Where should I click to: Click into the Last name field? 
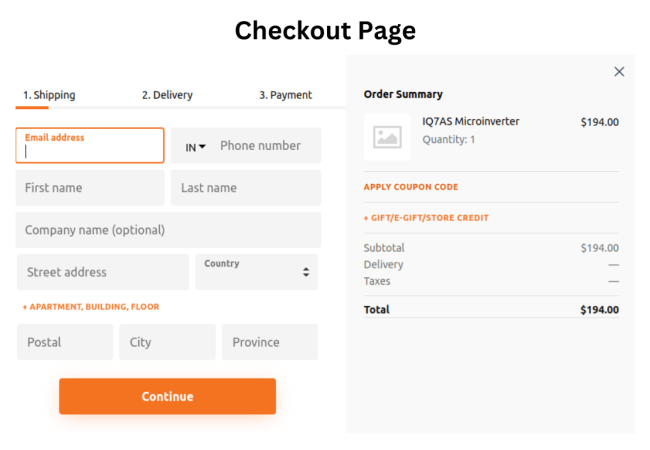pyautogui.click(x=246, y=188)
